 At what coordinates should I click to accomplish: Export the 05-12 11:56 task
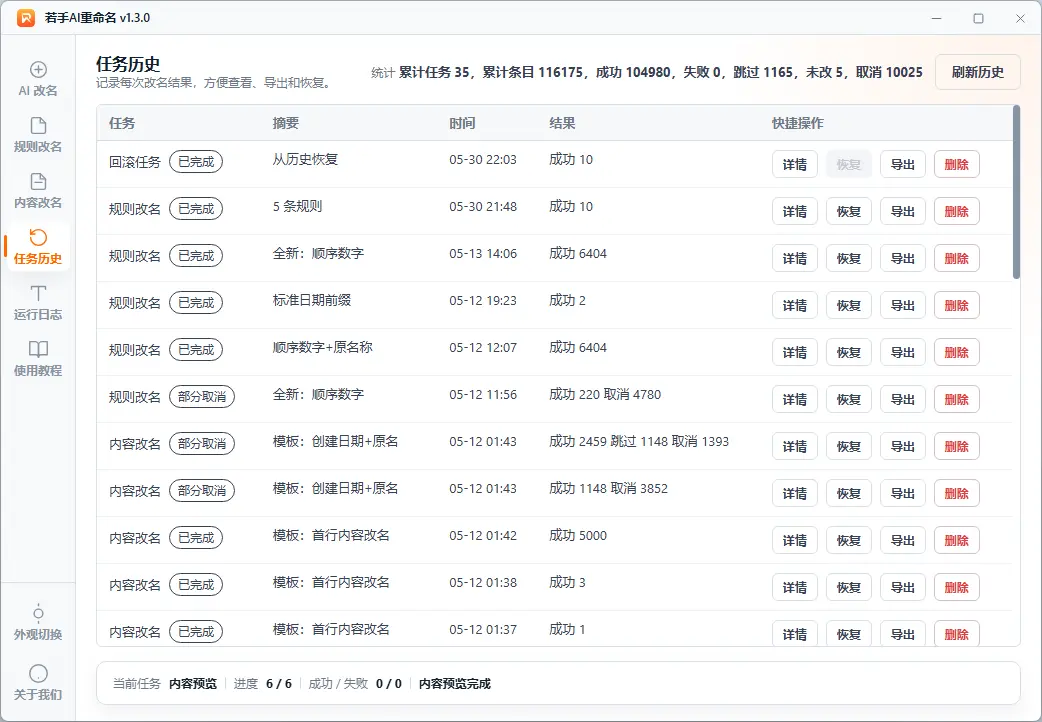[x=902, y=400]
